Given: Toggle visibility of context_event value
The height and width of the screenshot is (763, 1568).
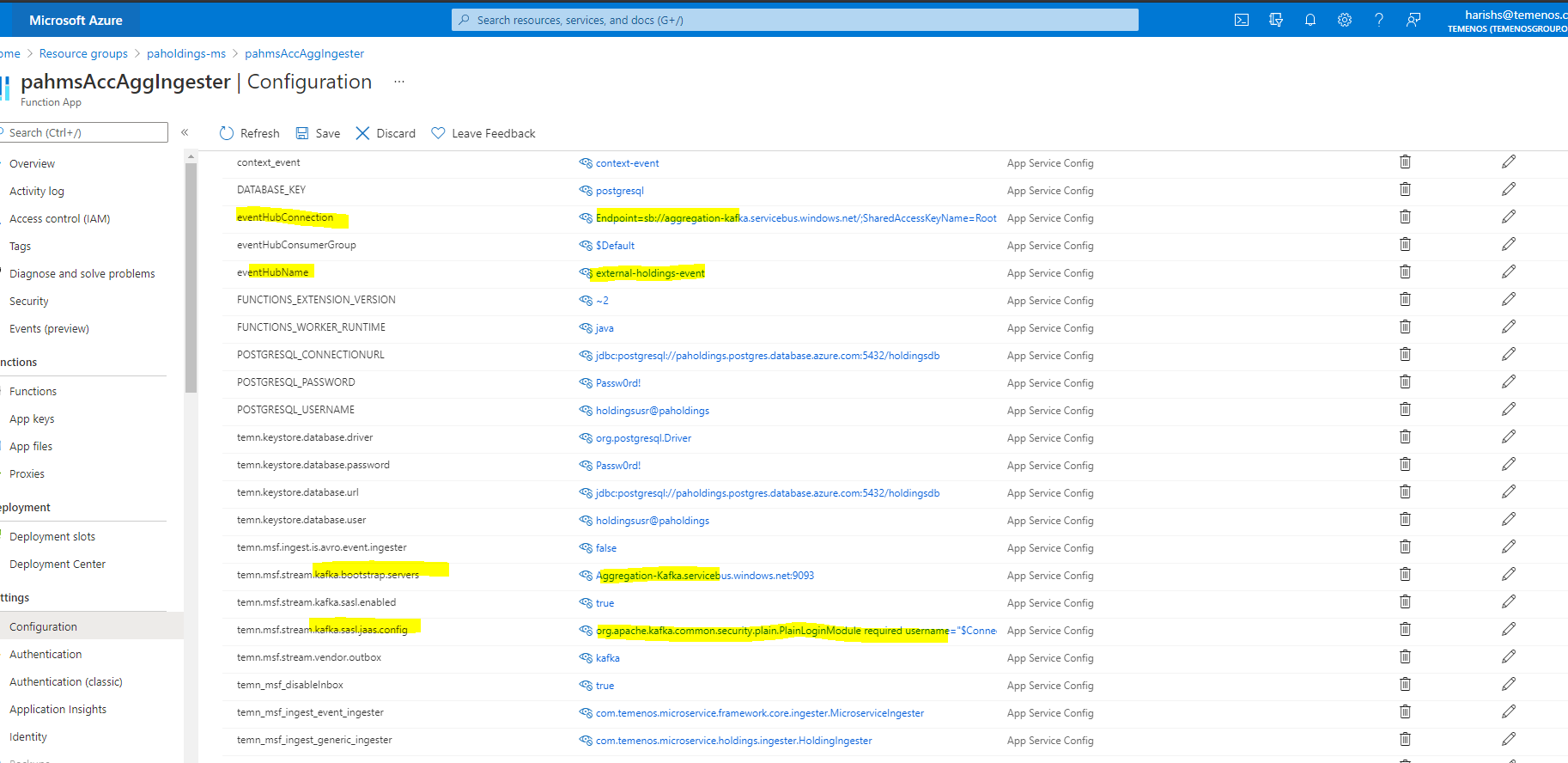Looking at the screenshot, I should [586, 163].
